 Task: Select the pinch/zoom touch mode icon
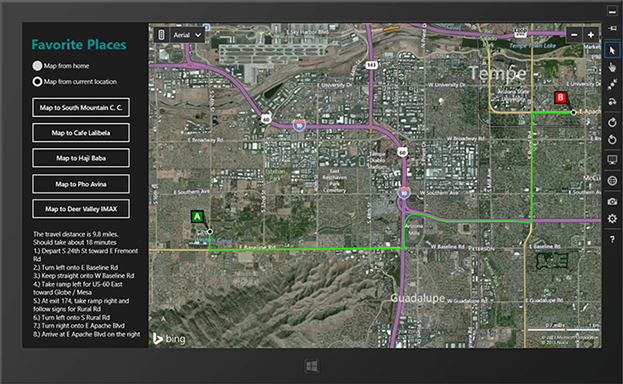[612, 85]
